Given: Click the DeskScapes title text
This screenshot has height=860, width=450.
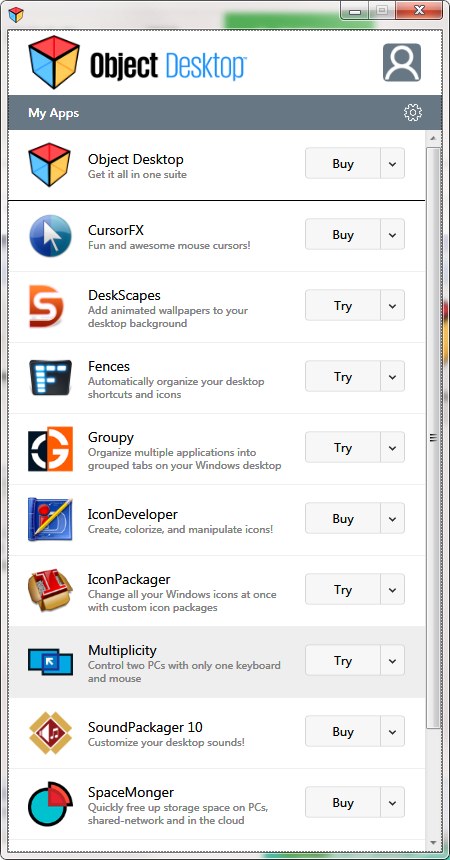Looking at the screenshot, I should tap(124, 295).
